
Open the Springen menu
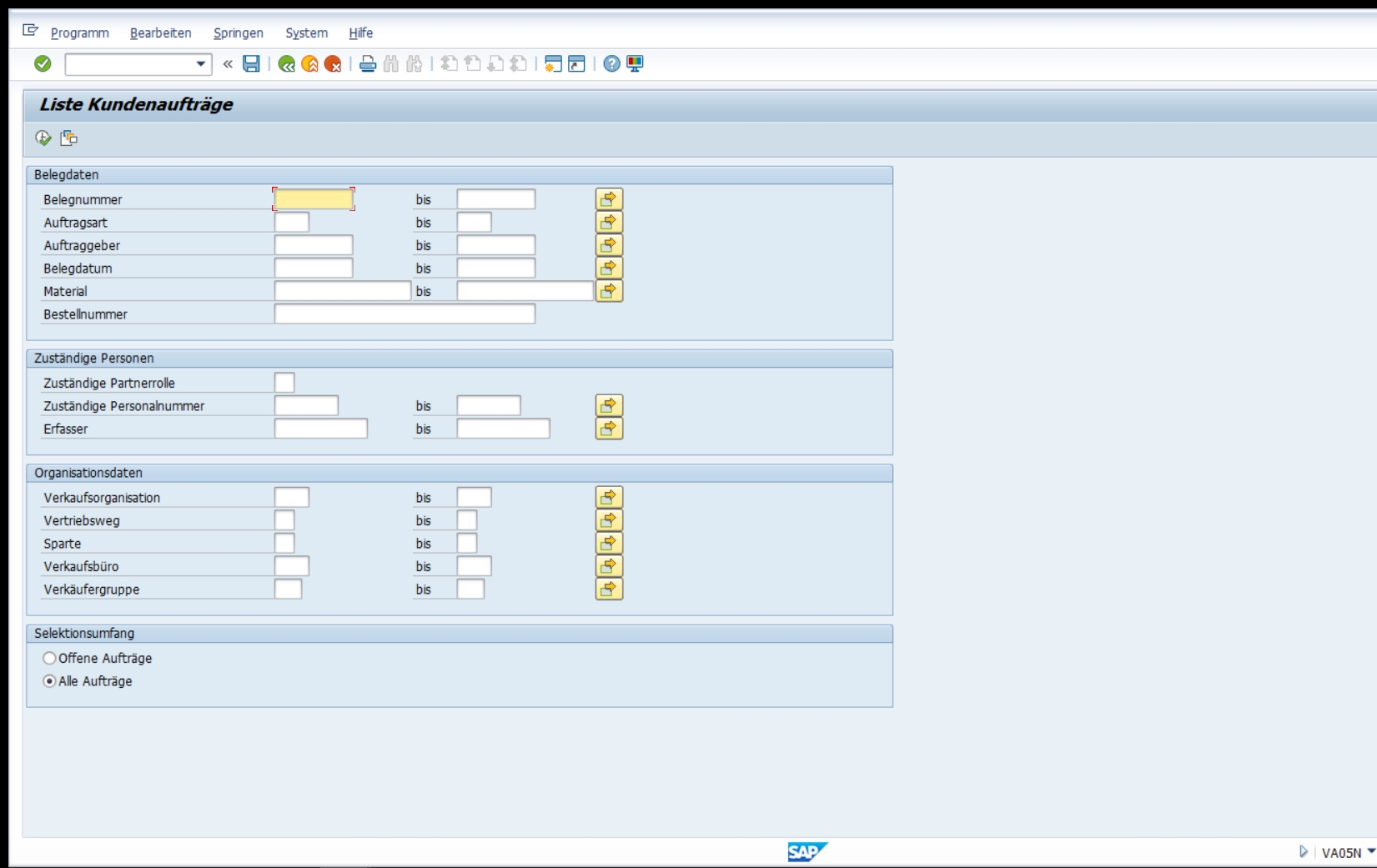[238, 33]
